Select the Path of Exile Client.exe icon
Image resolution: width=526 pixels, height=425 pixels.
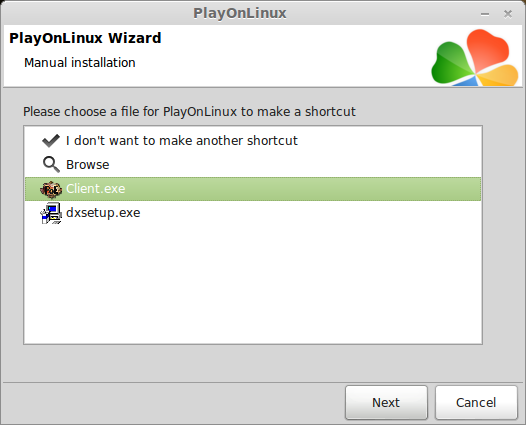tap(51, 190)
